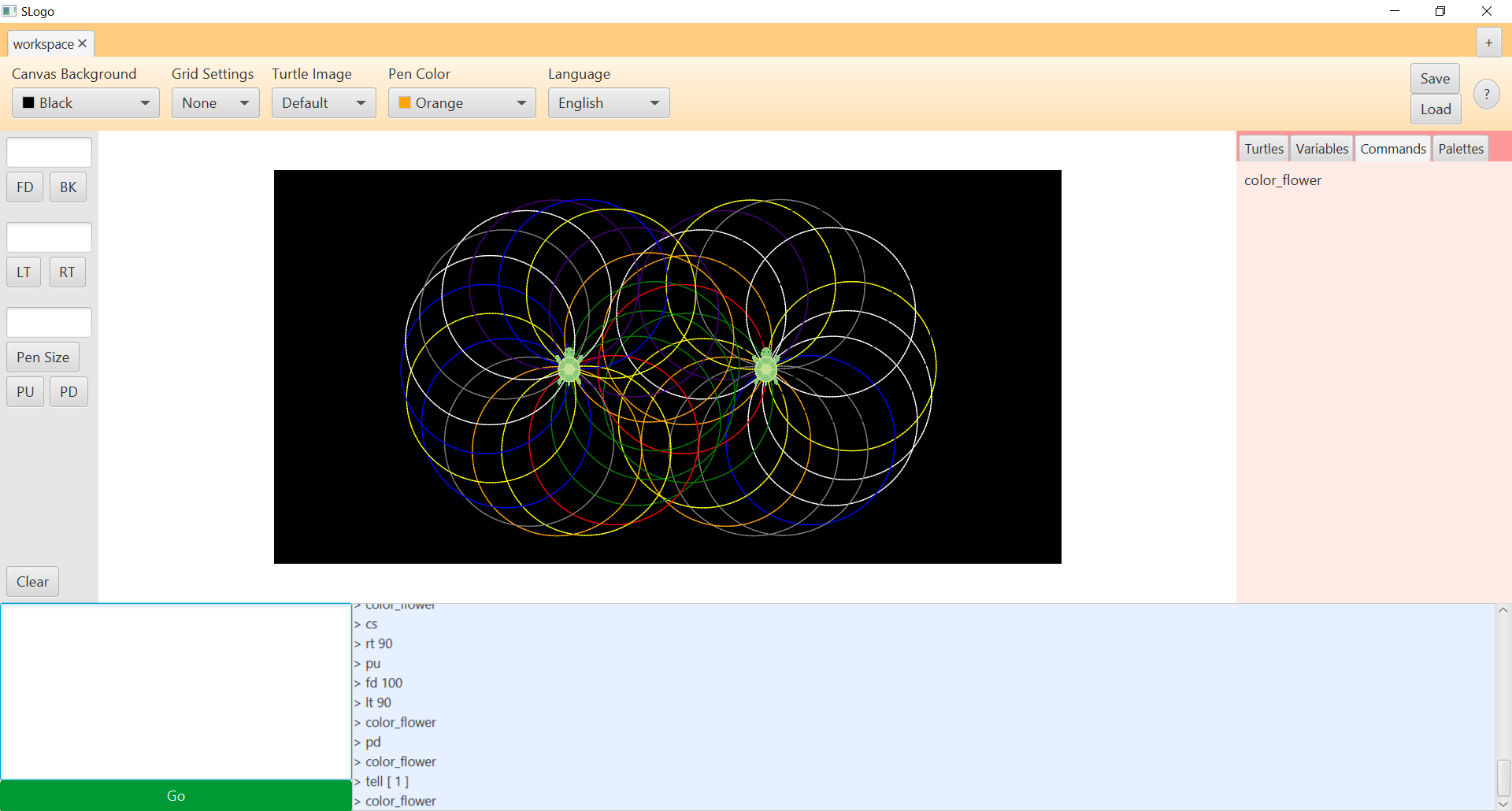Screen dimensions: 1512x811
Task: Run commands with the green Go button
Action: (x=176, y=795)
